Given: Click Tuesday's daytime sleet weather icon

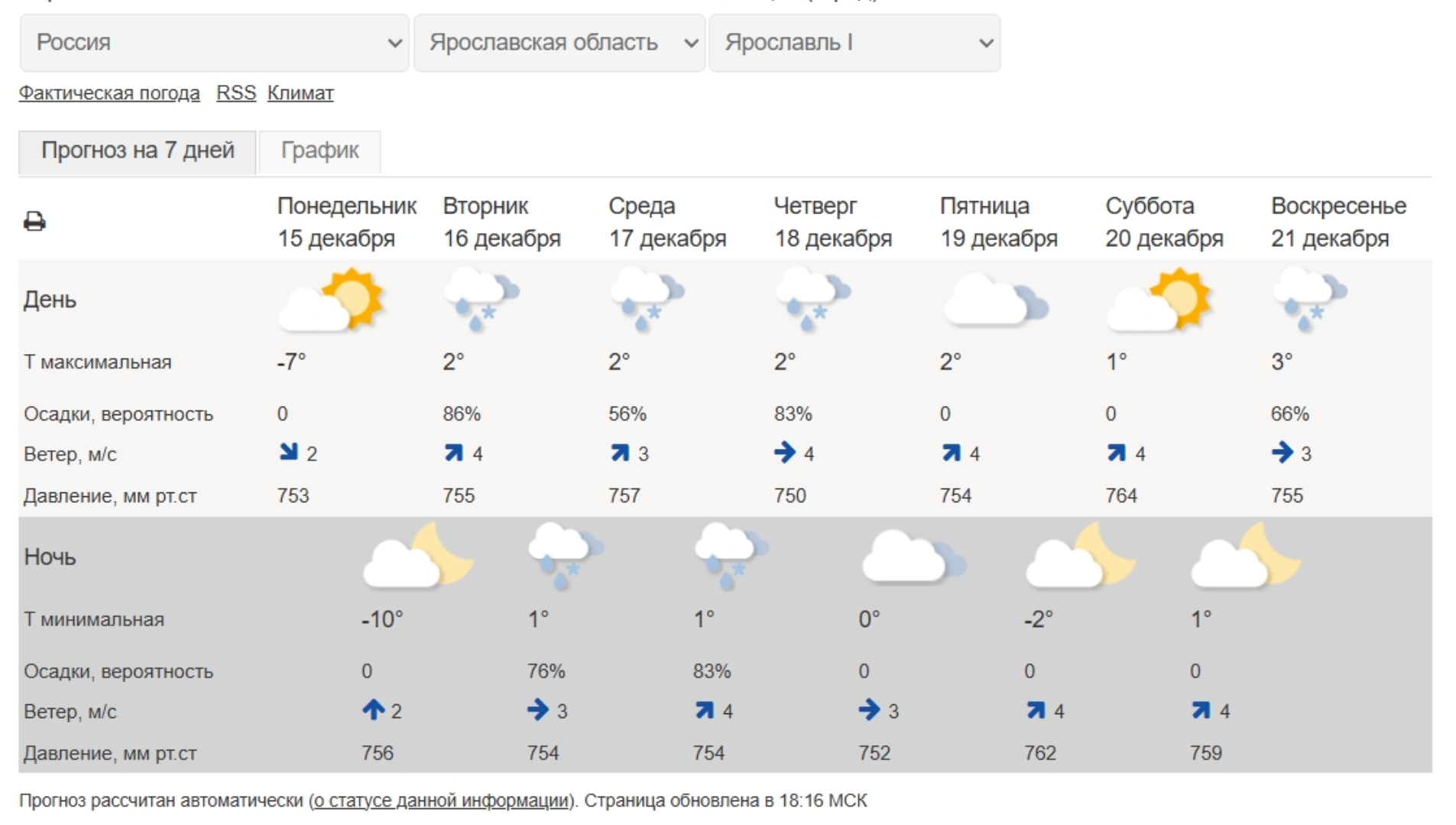Looking at the screenshot, I should pyautogui.click(x=481, y=300).
